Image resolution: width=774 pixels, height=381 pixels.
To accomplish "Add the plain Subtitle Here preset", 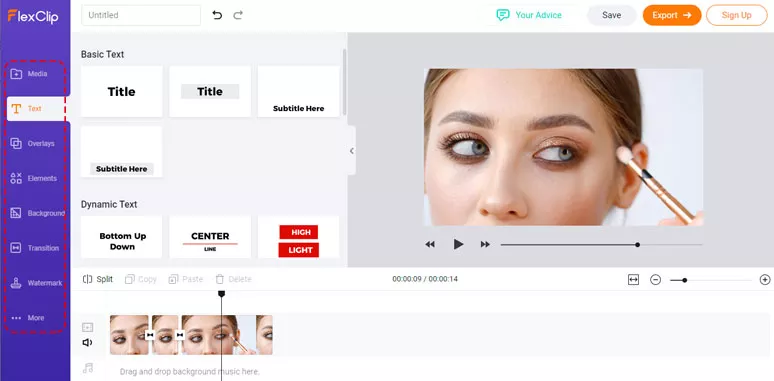I will pos(298,91).
